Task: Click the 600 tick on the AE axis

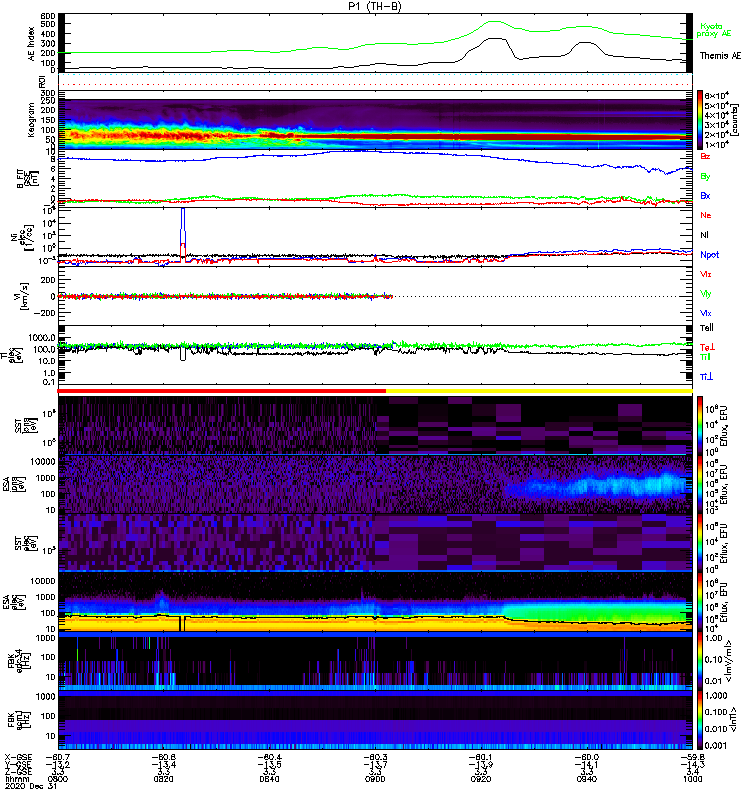Action: (48, 16)
